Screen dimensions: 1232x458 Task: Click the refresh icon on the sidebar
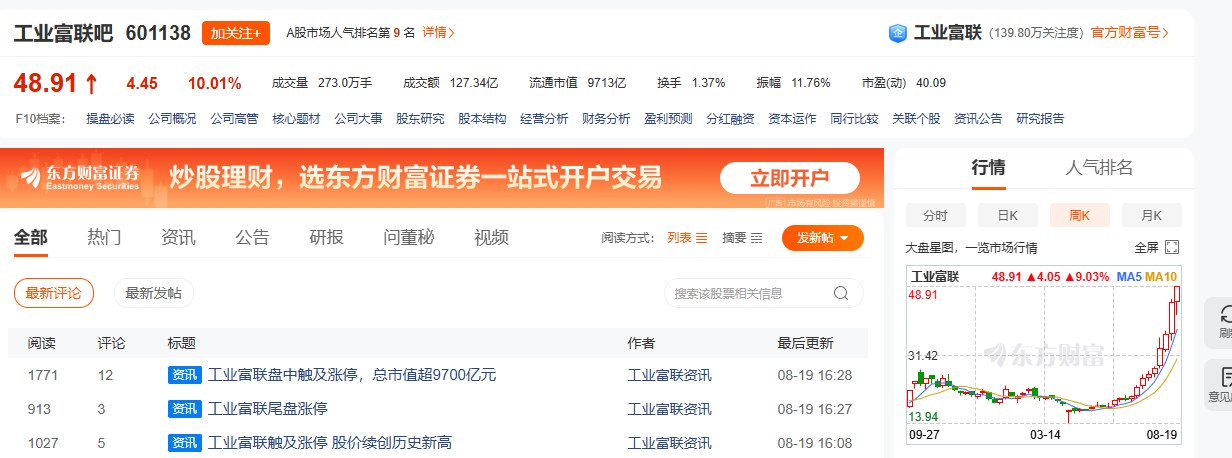pos(1226,315)
